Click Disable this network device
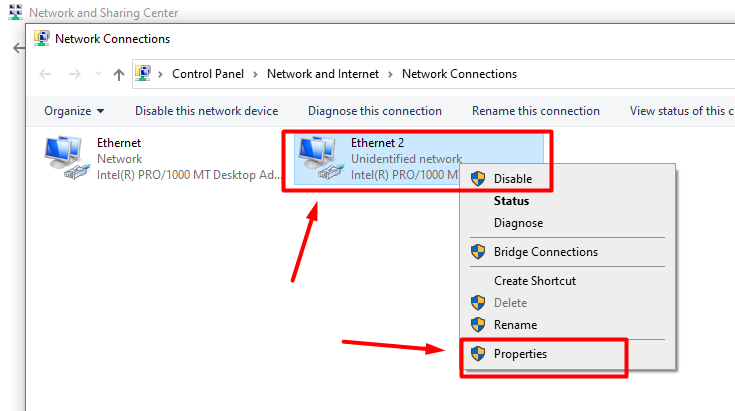The height and width of the screenshot is (411, 735). pyautogui.click(x=206, y=111)
